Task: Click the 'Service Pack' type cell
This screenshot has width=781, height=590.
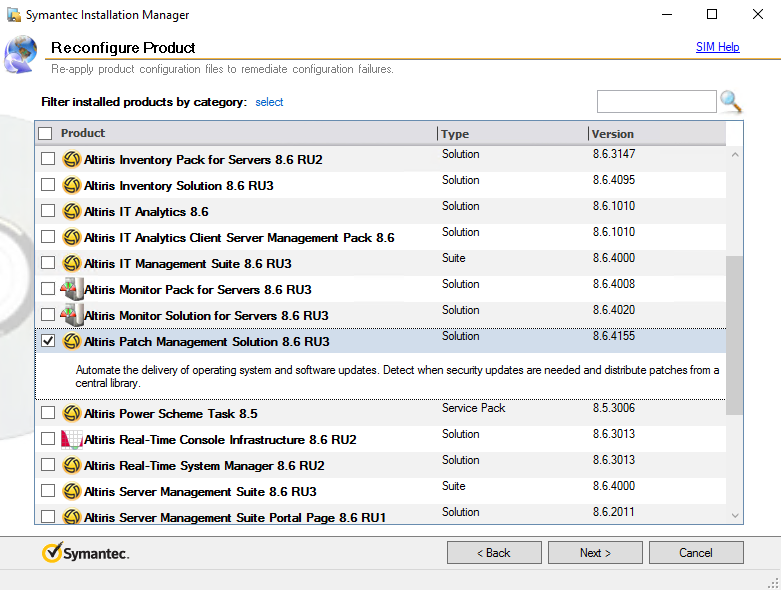Action: click(473, 408)
